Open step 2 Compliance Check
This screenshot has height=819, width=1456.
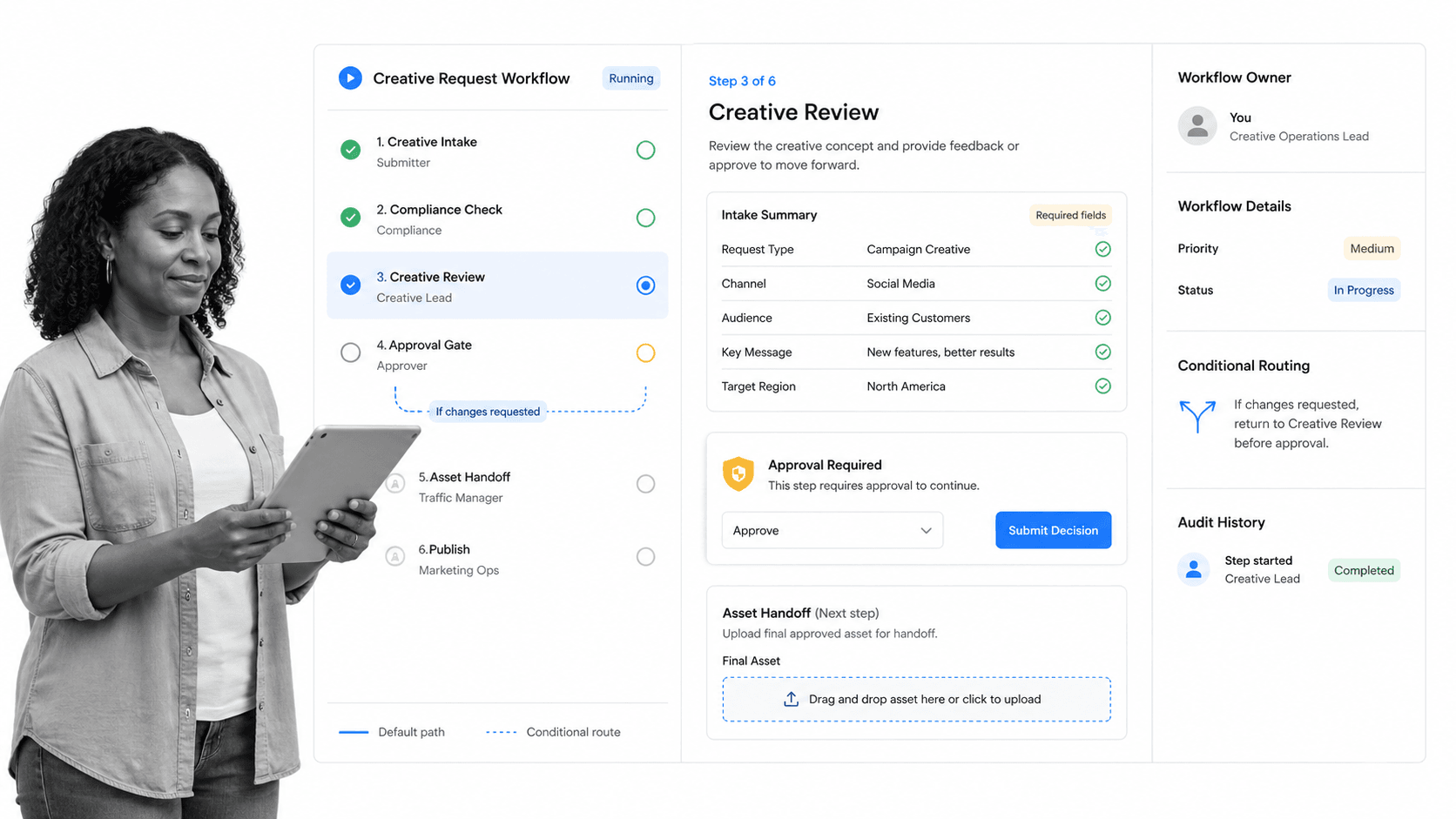(x=497, y=218)
